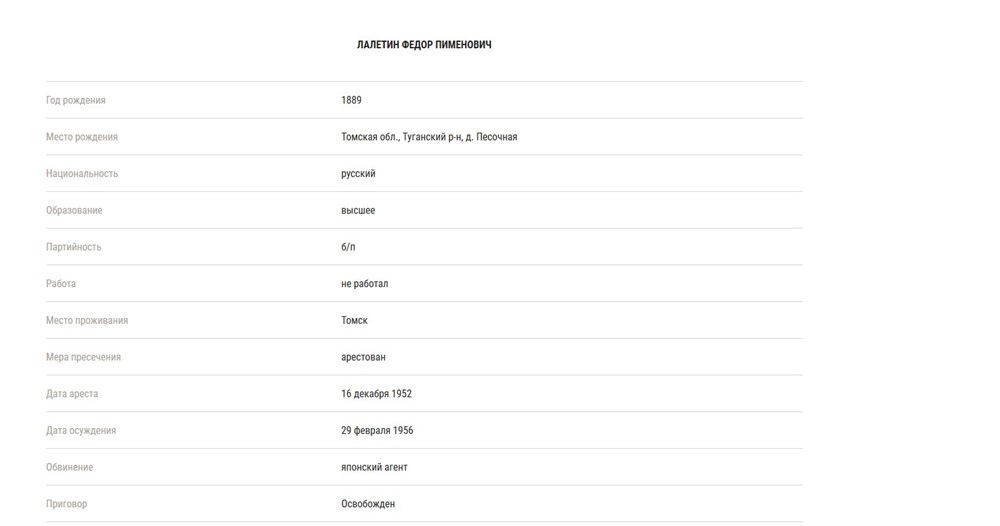Click the Национальность label
The image size is (1000, 526).
click(82, 174)
